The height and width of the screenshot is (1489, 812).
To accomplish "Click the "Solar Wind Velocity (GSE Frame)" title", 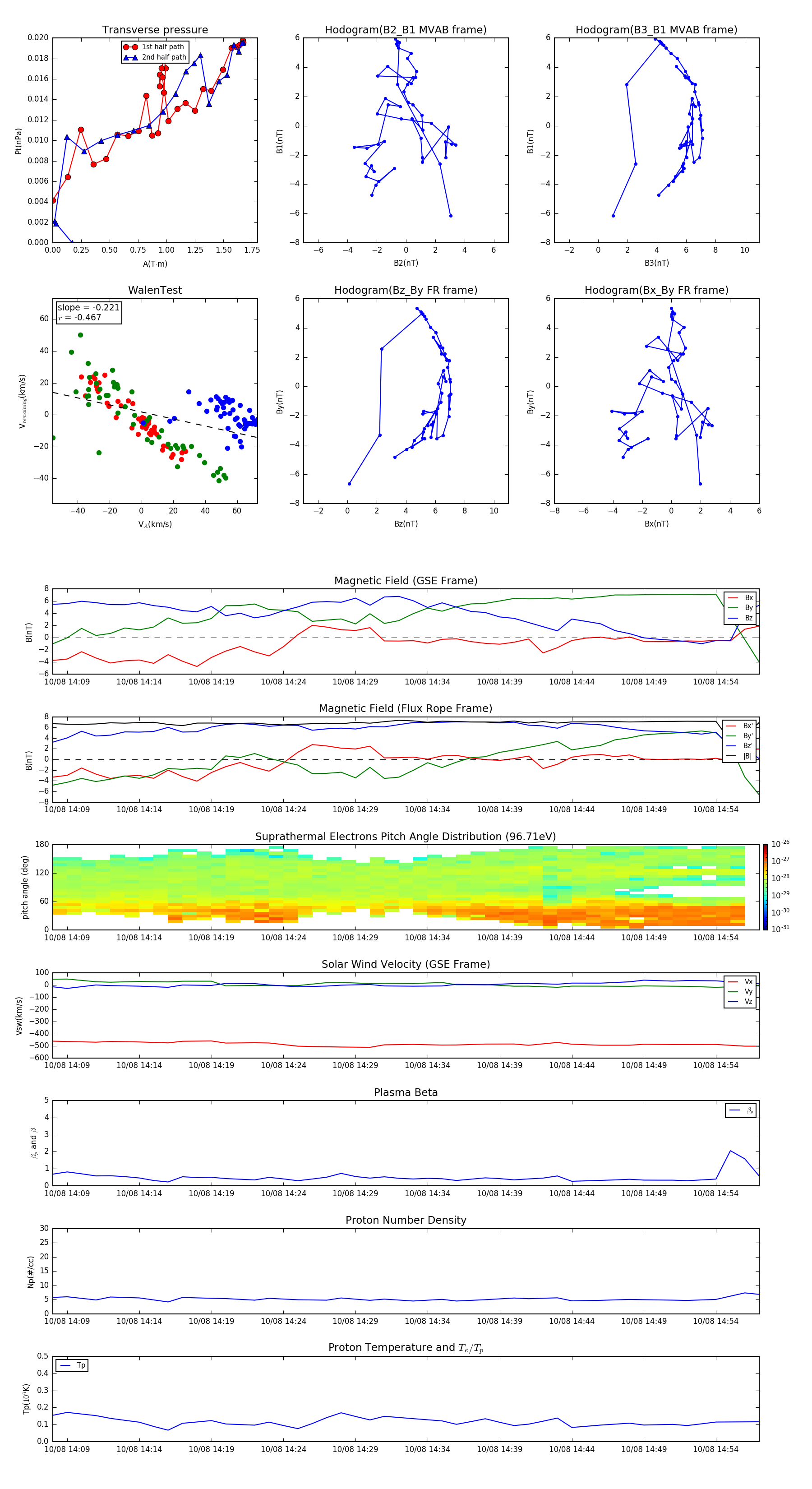I will 406,964.
